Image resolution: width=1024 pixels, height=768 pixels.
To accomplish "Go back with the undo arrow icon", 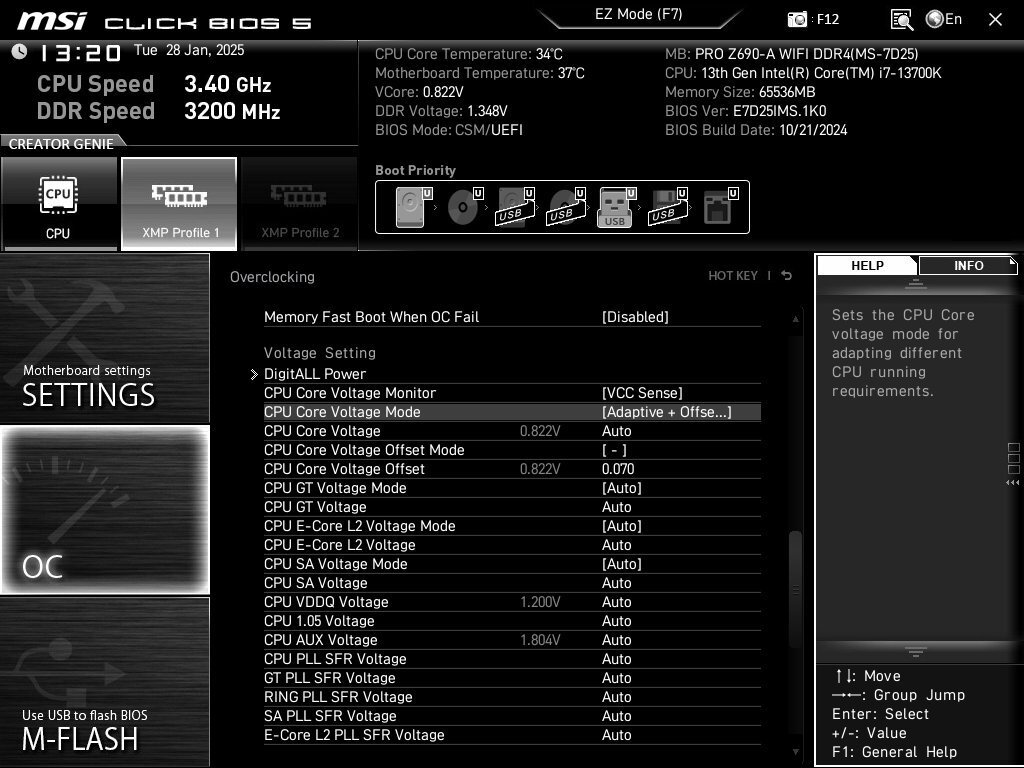I will (787, 276).
